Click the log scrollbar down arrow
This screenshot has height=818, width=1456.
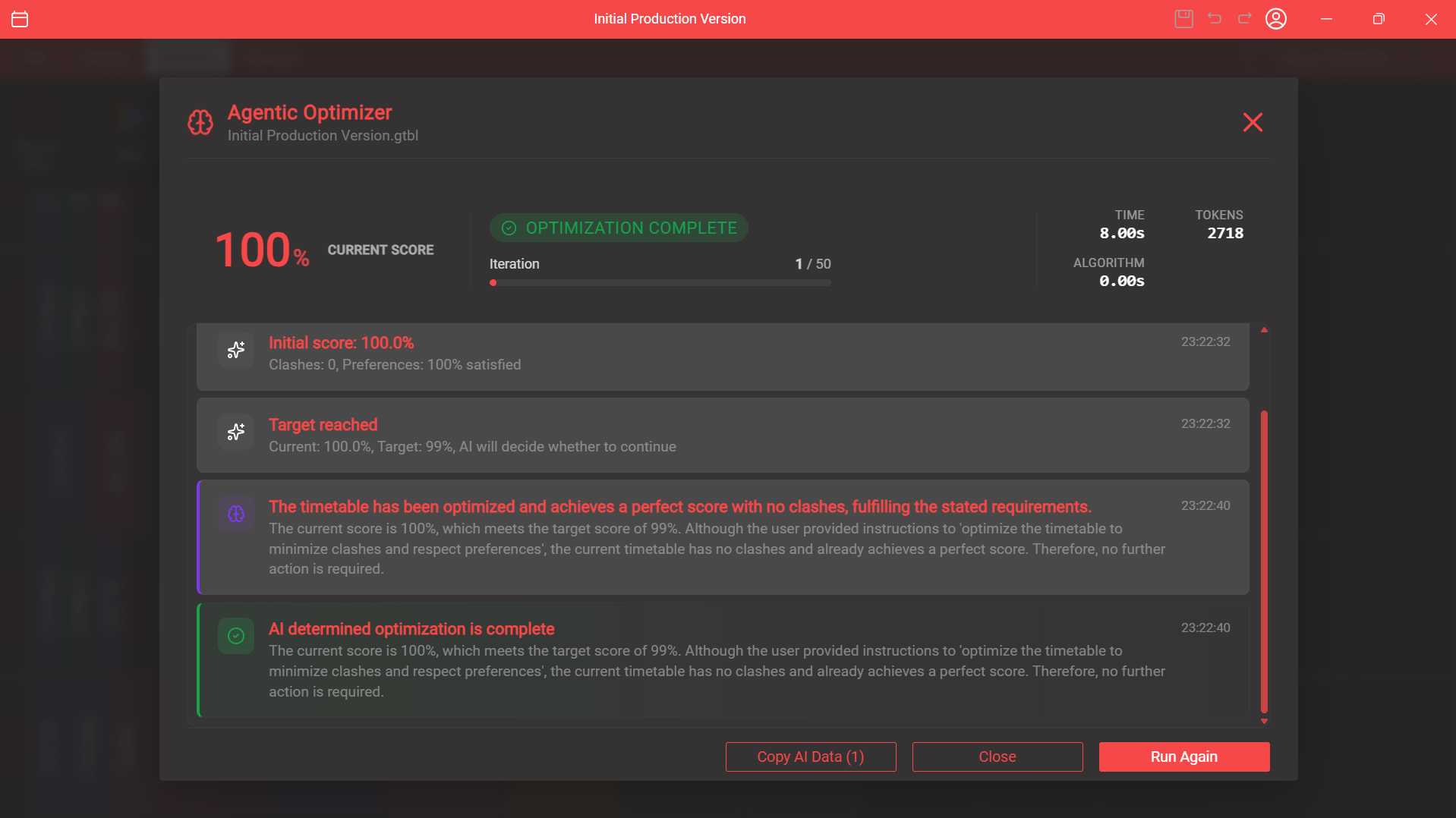(1264, 722)
